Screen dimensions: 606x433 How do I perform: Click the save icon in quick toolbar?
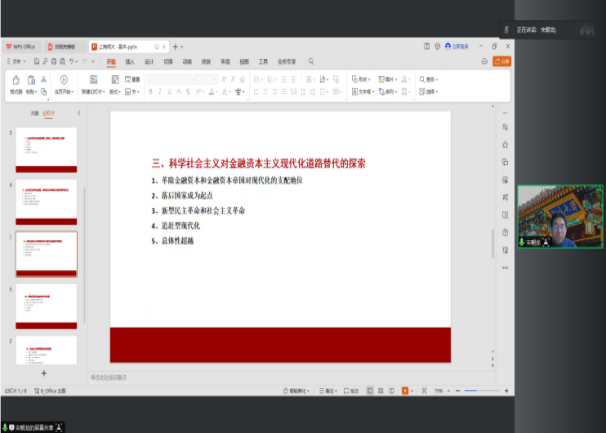tap(35, 61)
